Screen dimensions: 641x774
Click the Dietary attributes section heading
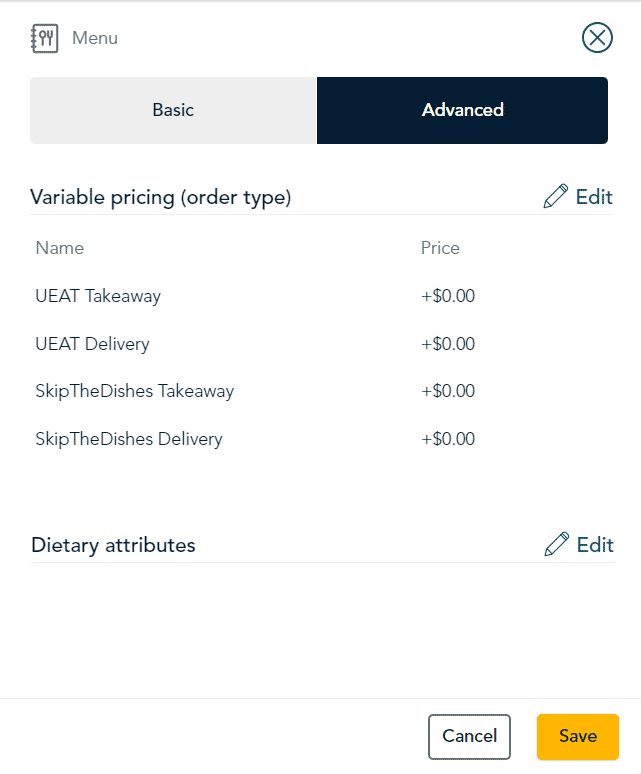(x=113, y=545)
